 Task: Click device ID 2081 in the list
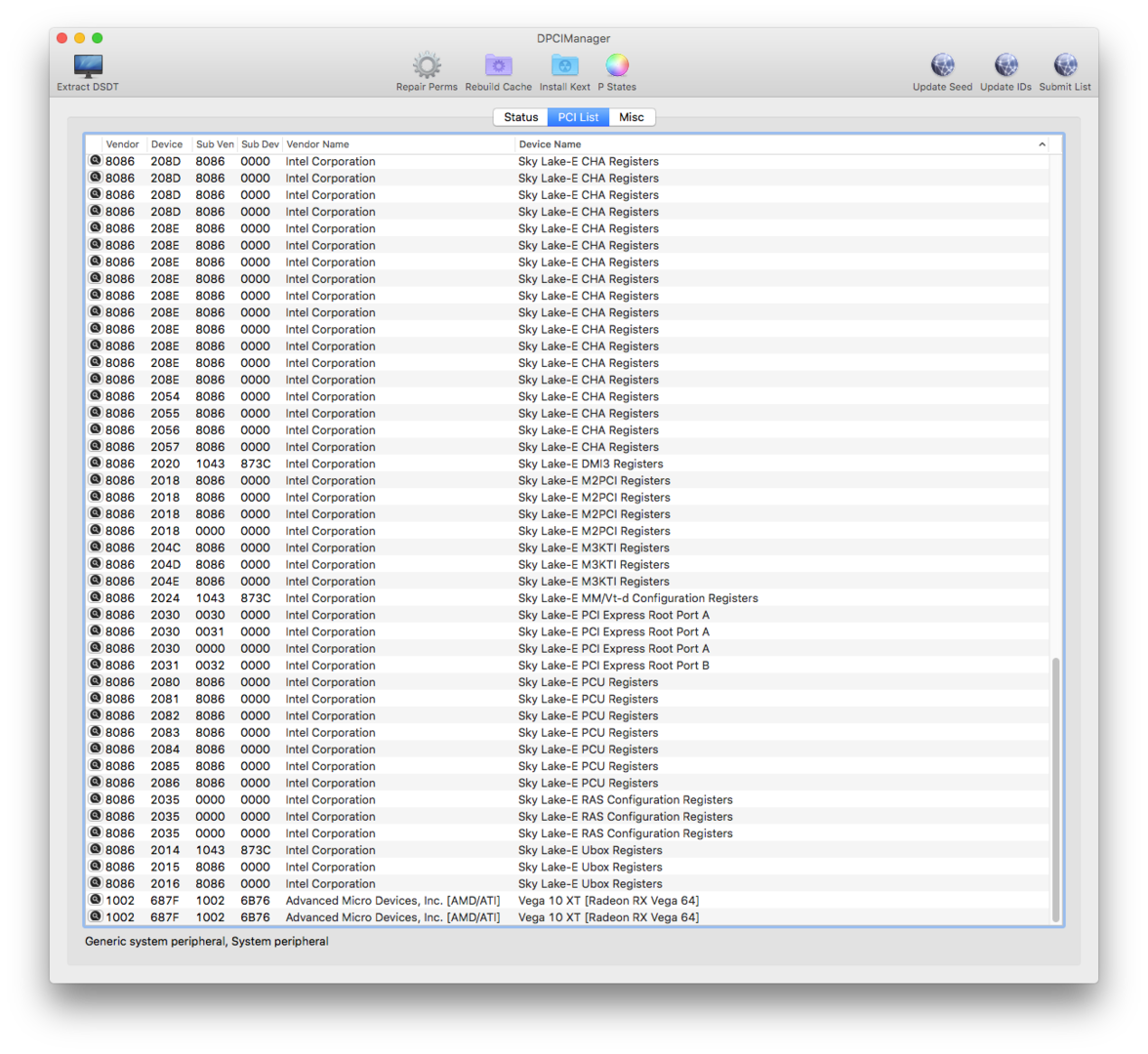(165, 699)
